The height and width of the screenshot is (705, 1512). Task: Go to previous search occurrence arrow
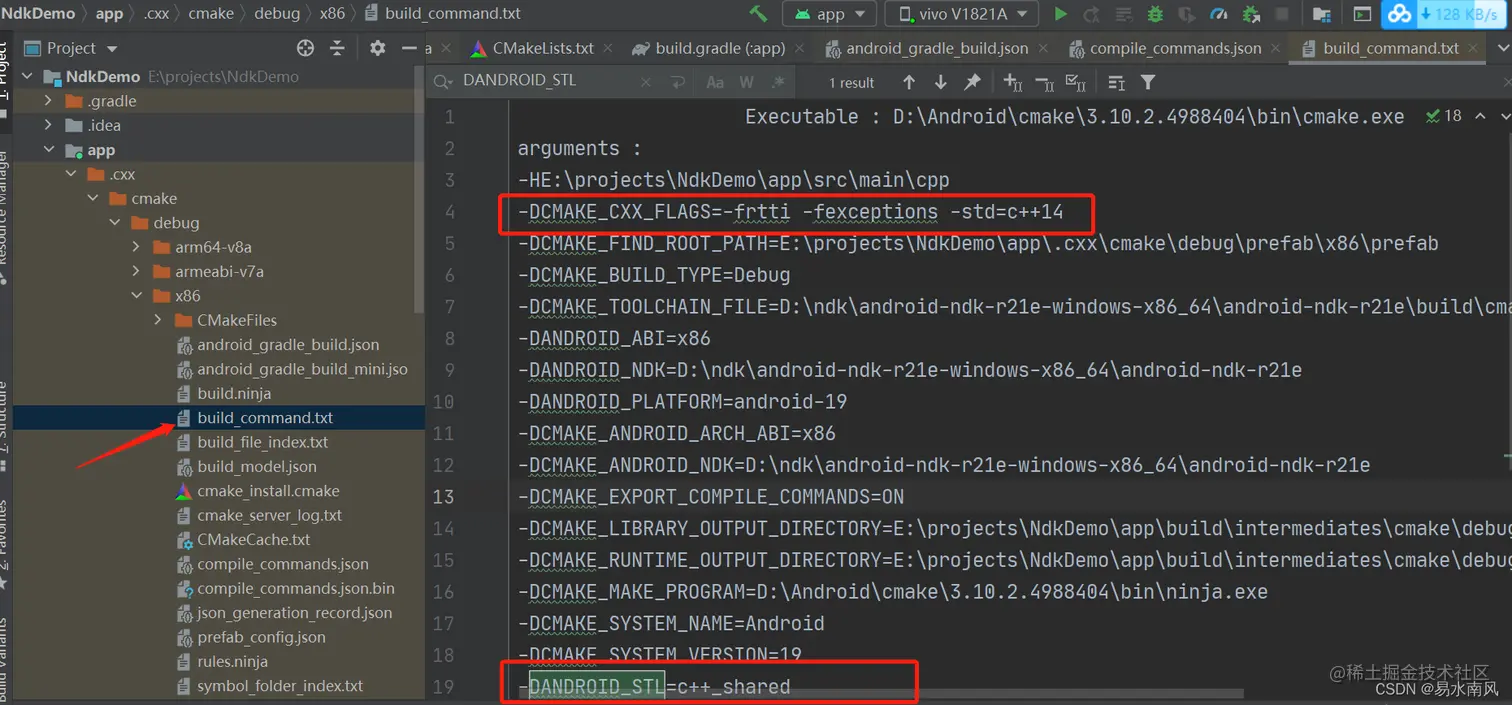coord(908,82)
